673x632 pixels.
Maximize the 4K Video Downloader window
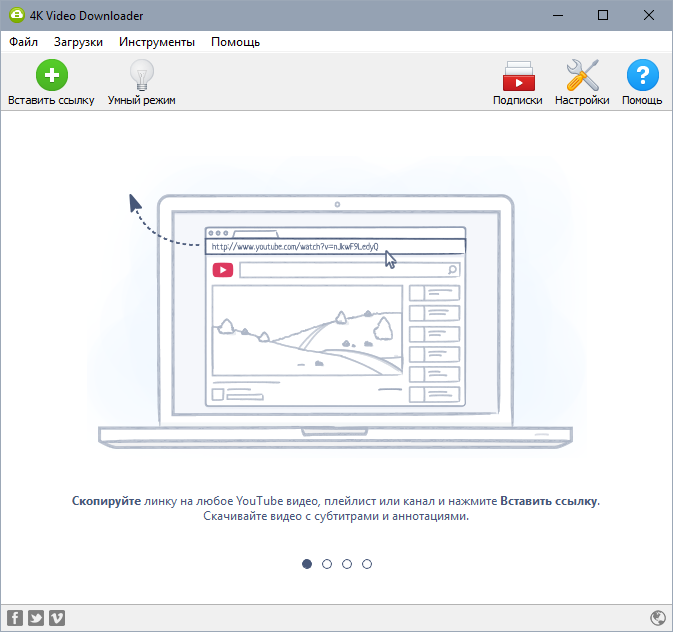[603, 15]
